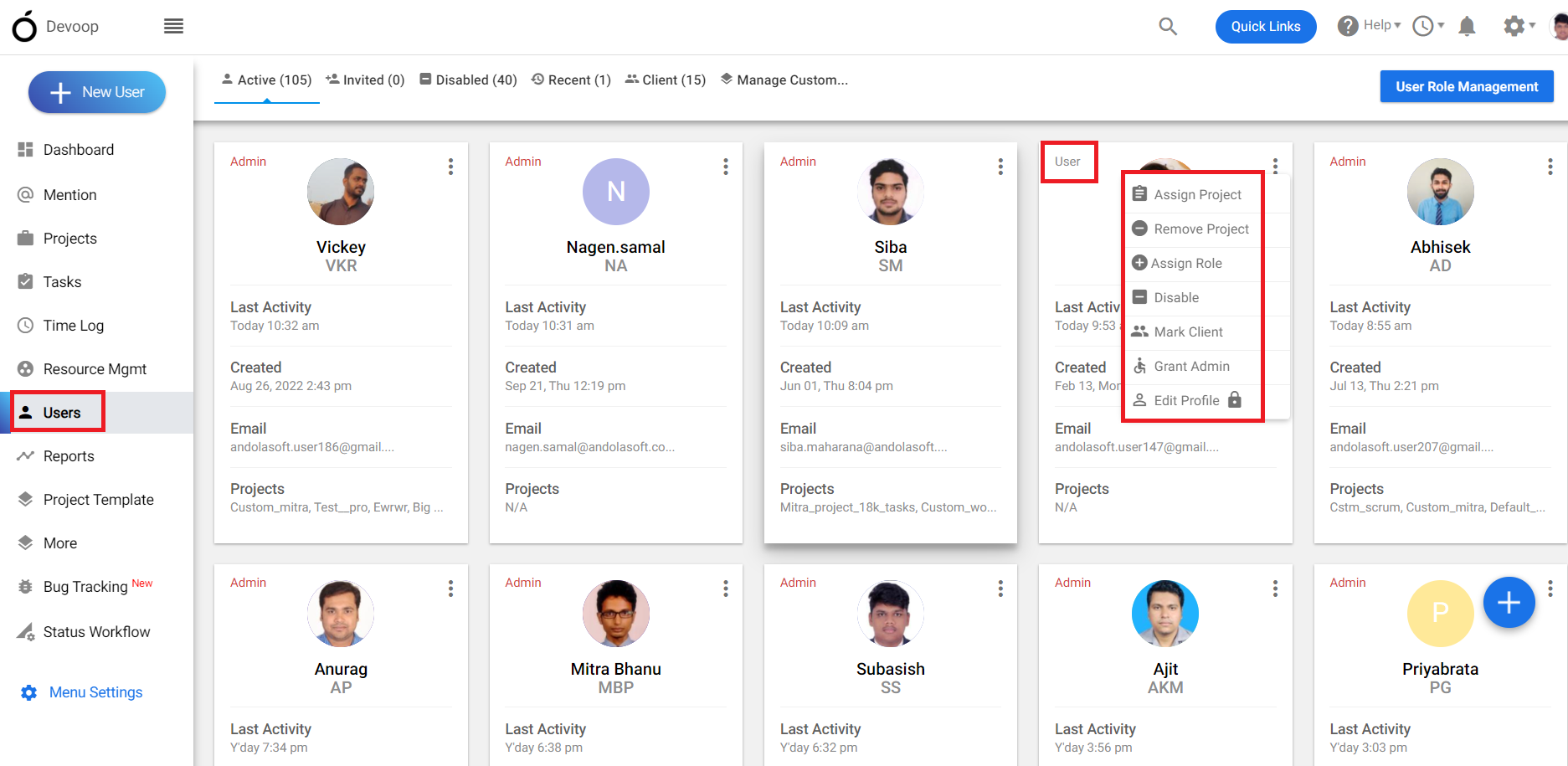This screenshot has width=1568, height=766.
Task: Open Mitra Bhanu's three-dot options menu
Action: pos(726,589)
